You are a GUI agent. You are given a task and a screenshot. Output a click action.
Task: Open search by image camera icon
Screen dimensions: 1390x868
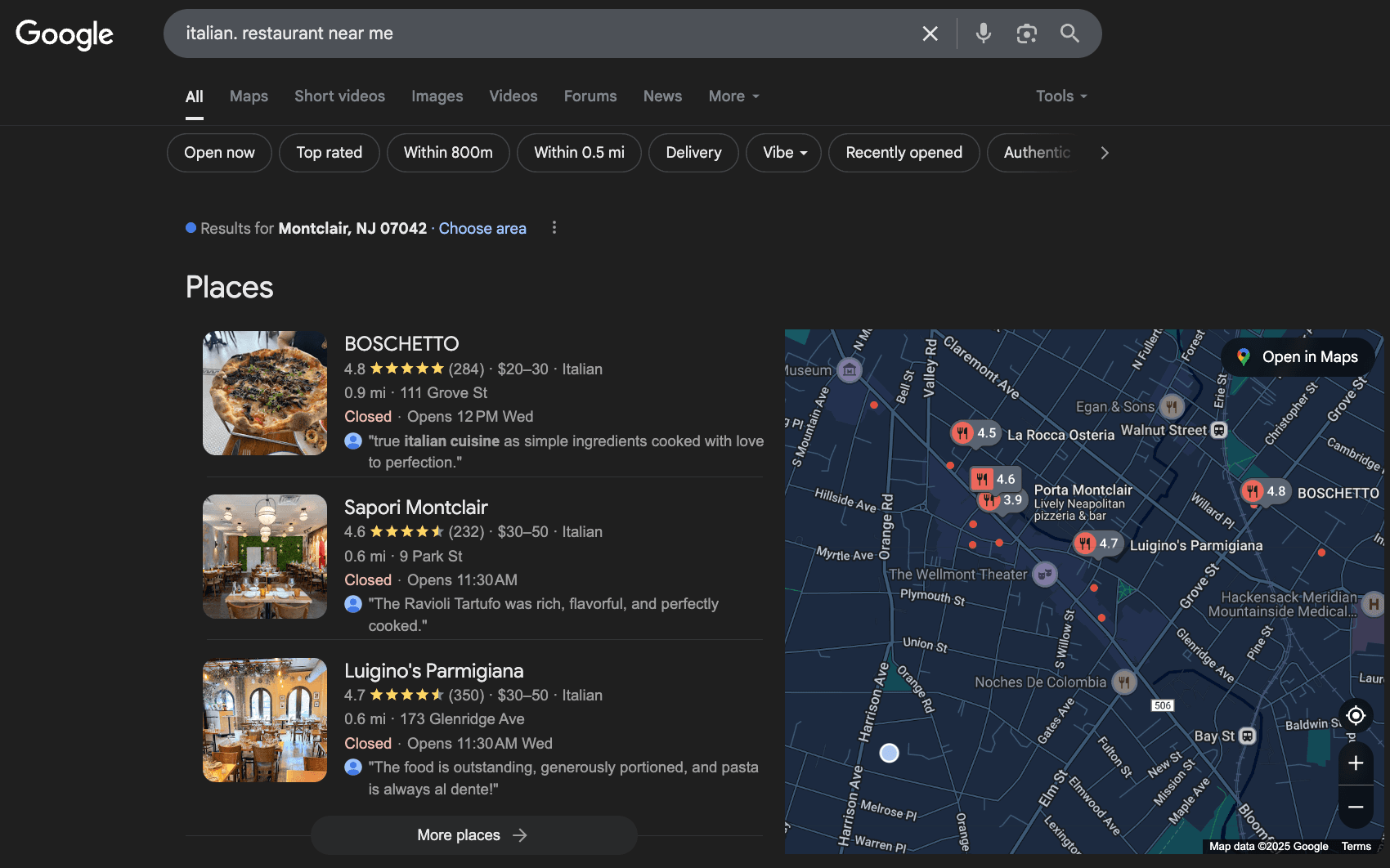(1026, 34)
